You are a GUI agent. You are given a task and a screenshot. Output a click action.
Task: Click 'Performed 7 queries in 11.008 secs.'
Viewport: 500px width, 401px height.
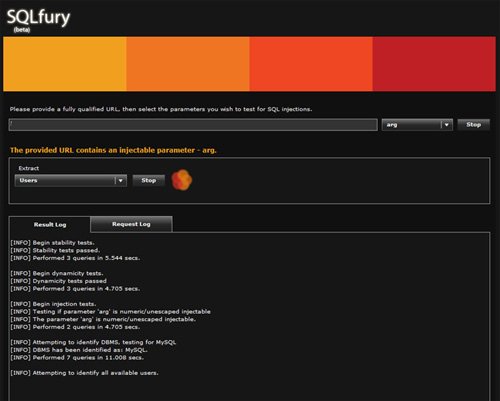pyautogui.click(x=77, y=358)
